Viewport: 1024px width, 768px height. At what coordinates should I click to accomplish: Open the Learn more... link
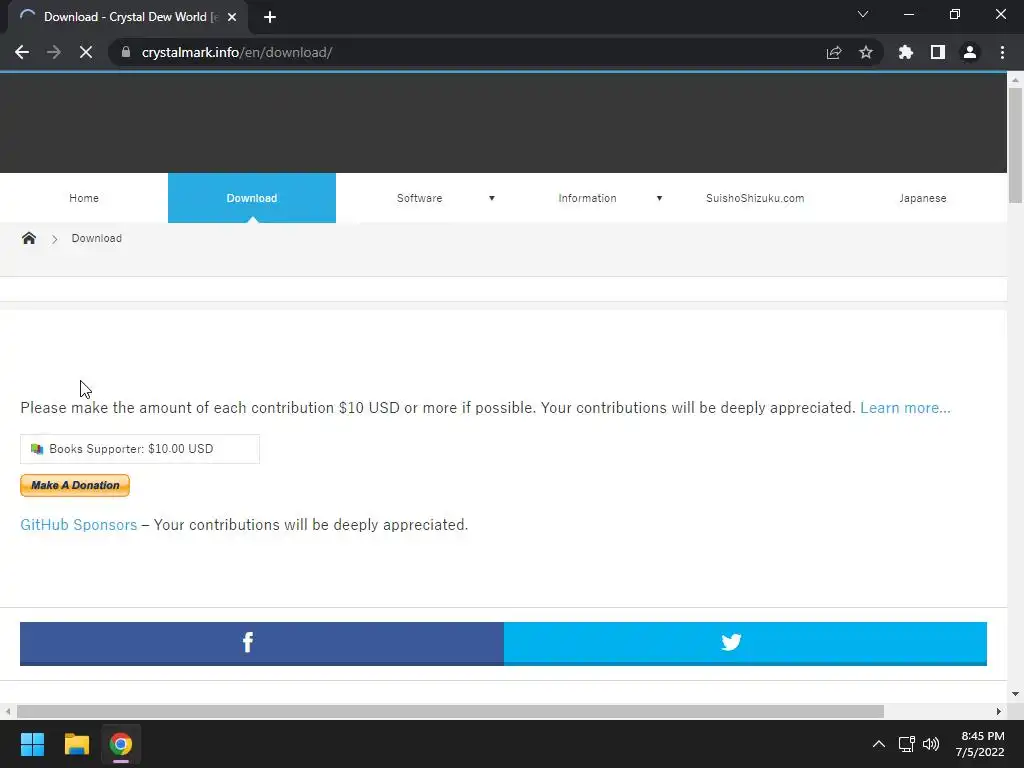tap(905, 408)
